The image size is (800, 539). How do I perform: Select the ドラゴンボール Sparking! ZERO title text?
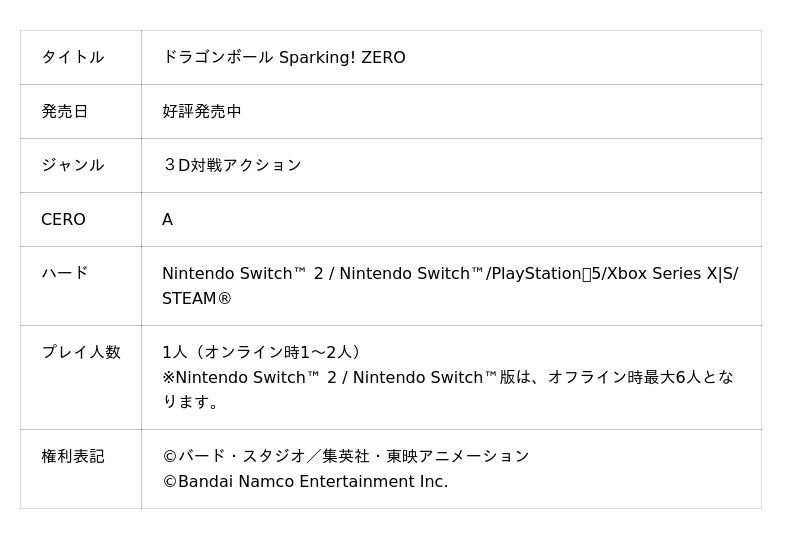tap(283, 57)
